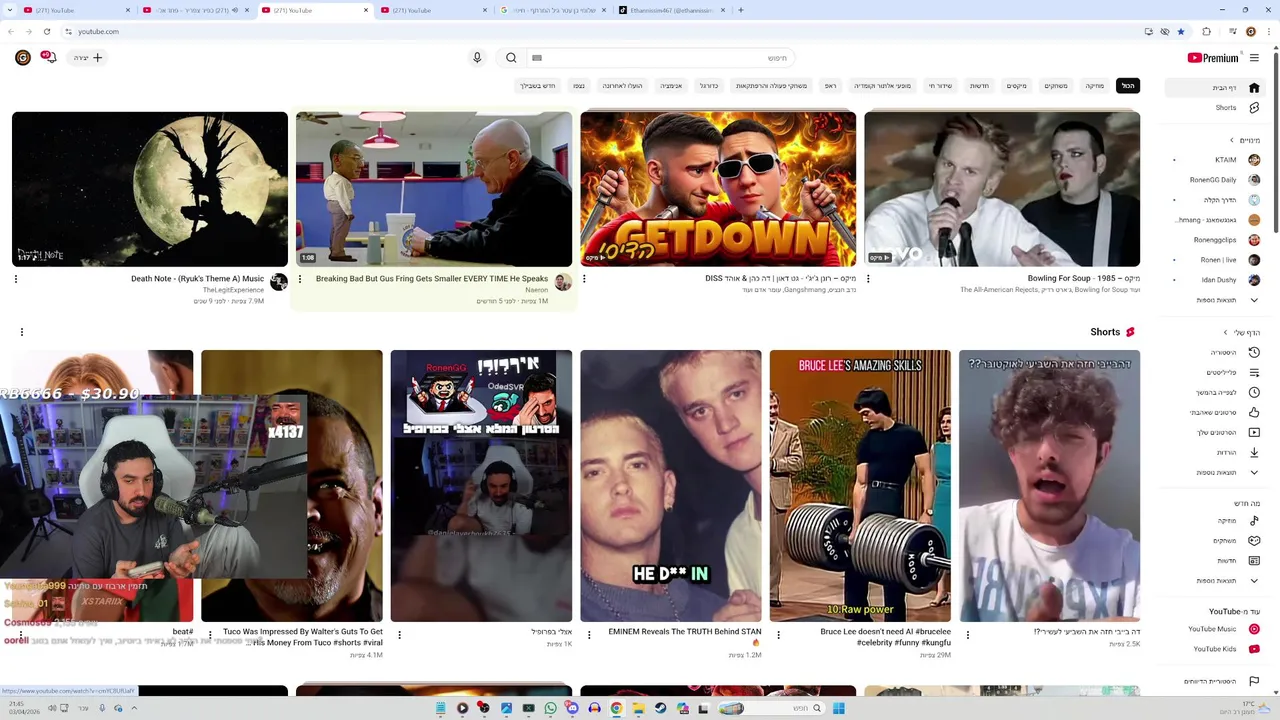
Task: Open Downloads sidebar entry
Action: (1215, 452)
